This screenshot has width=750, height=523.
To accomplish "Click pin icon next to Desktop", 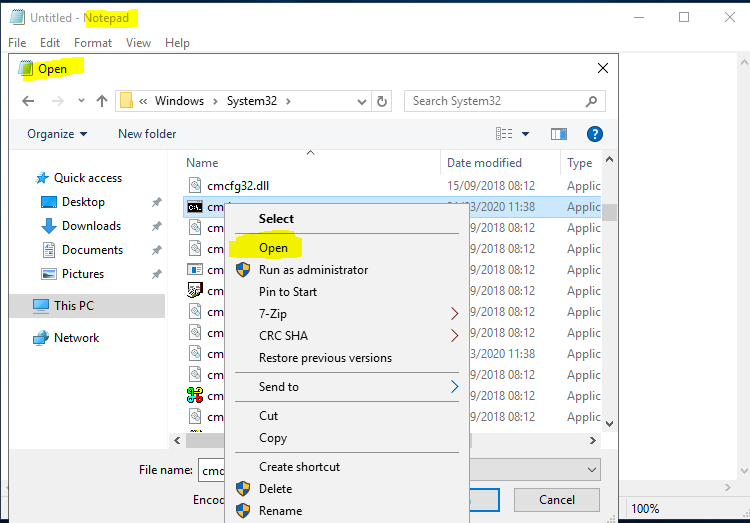I will (156, 202).
